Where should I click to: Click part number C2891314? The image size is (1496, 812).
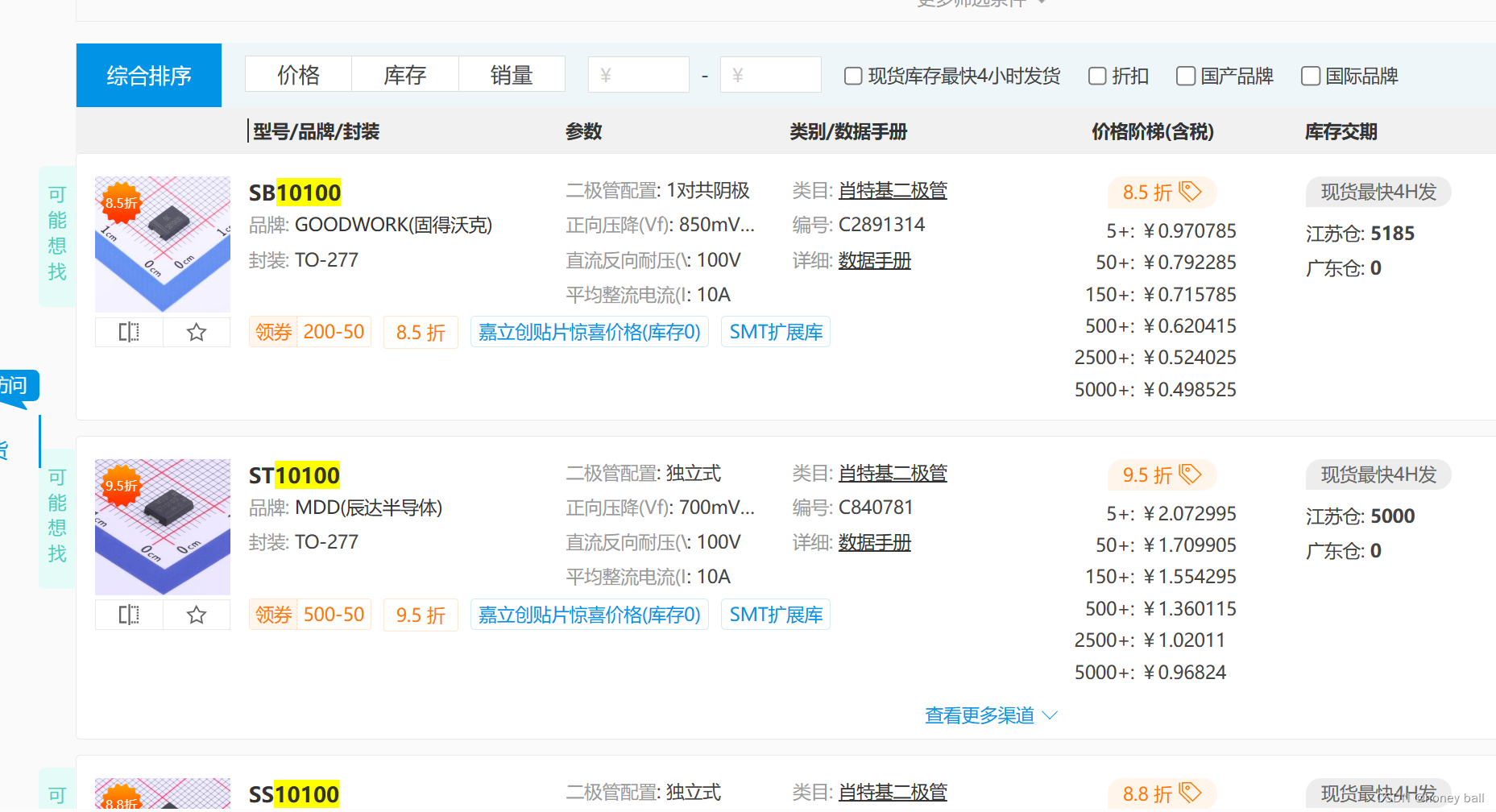coord(881,225)
